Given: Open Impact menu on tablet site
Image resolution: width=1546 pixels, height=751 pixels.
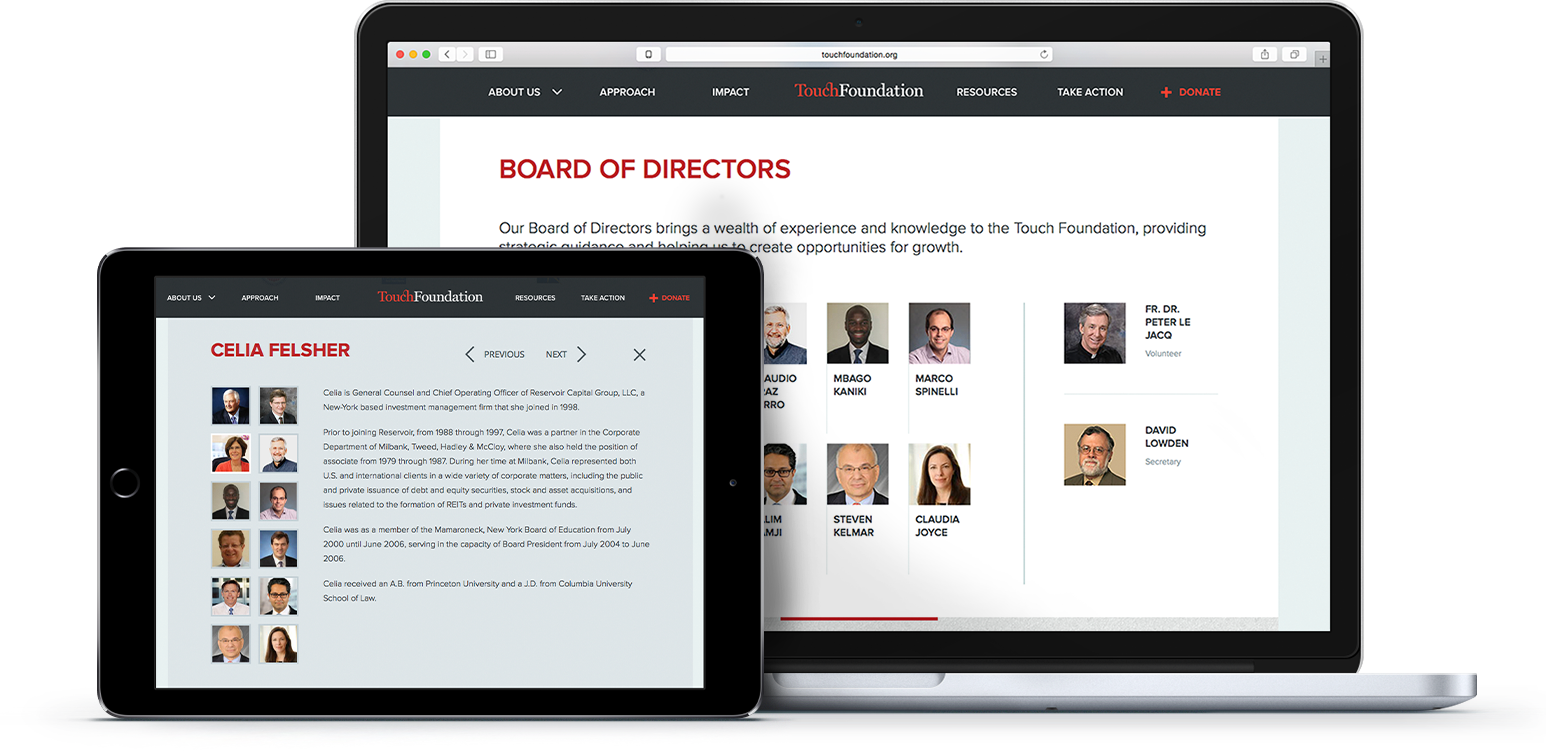Looking at the screenshot, I should [327, 298].
